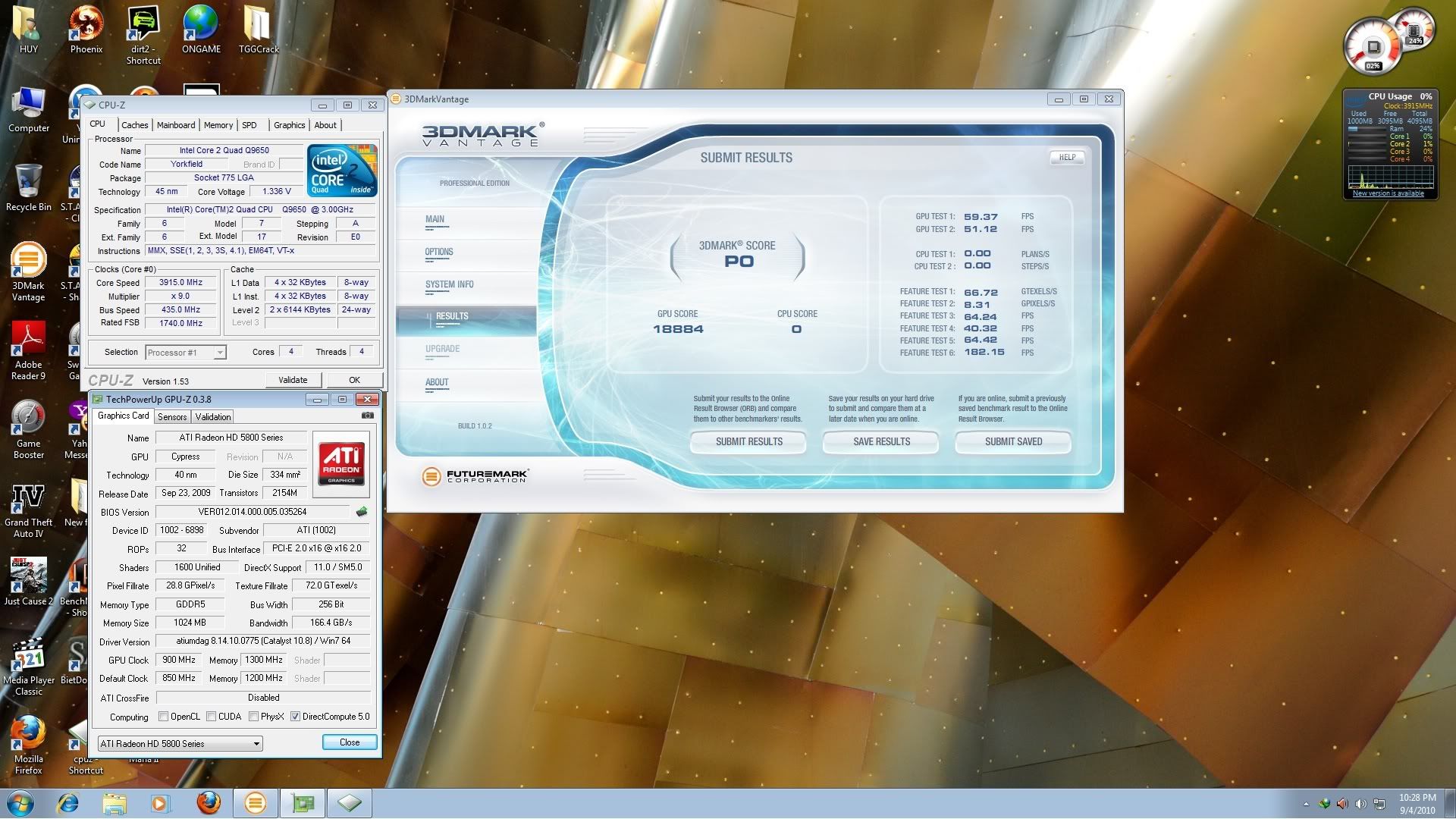
Task: Toggle the PhysX checkbox in GPU-Z
Action: 253,717
